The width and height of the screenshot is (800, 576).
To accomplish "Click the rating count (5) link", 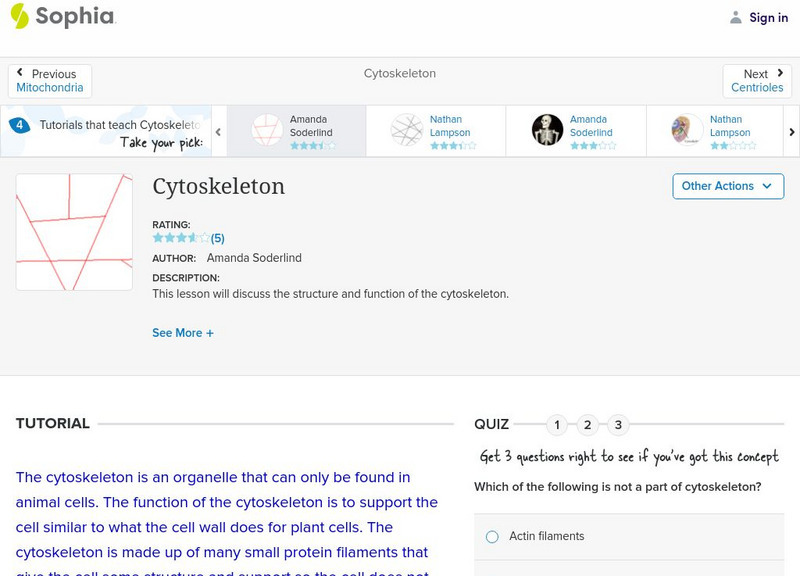I will 217,239.
